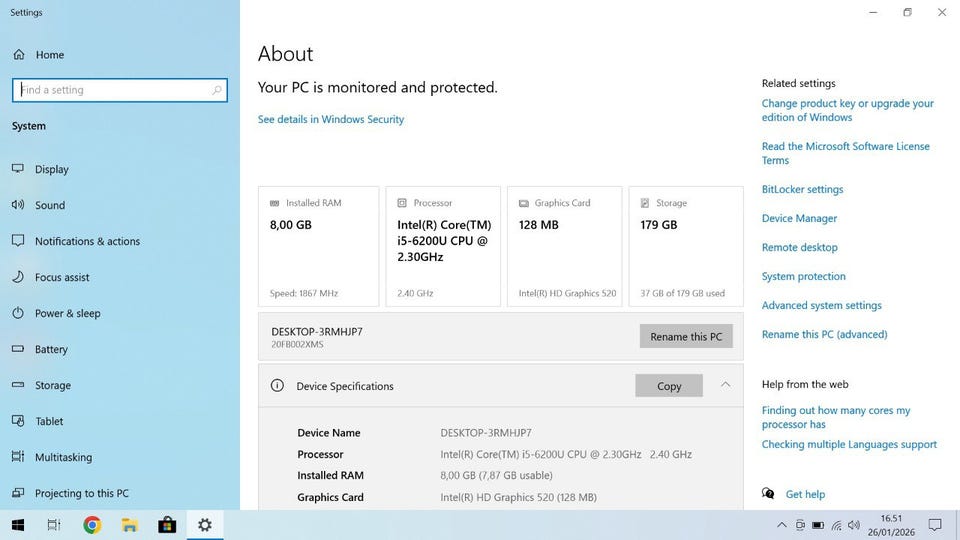The width and height of the screenshot is (960, 540).
Task: Open Device Manager link
Action: tap(799, 218)
